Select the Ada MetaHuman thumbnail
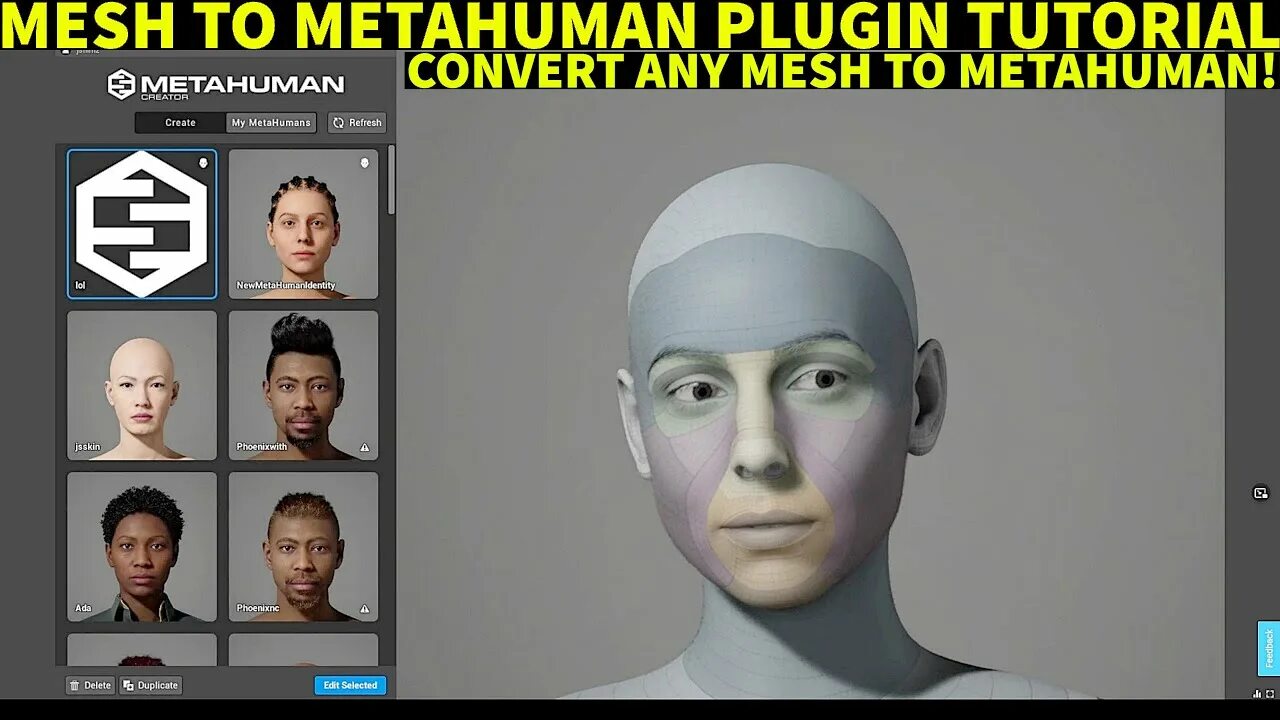The image size is (1280, 720). 142,547
